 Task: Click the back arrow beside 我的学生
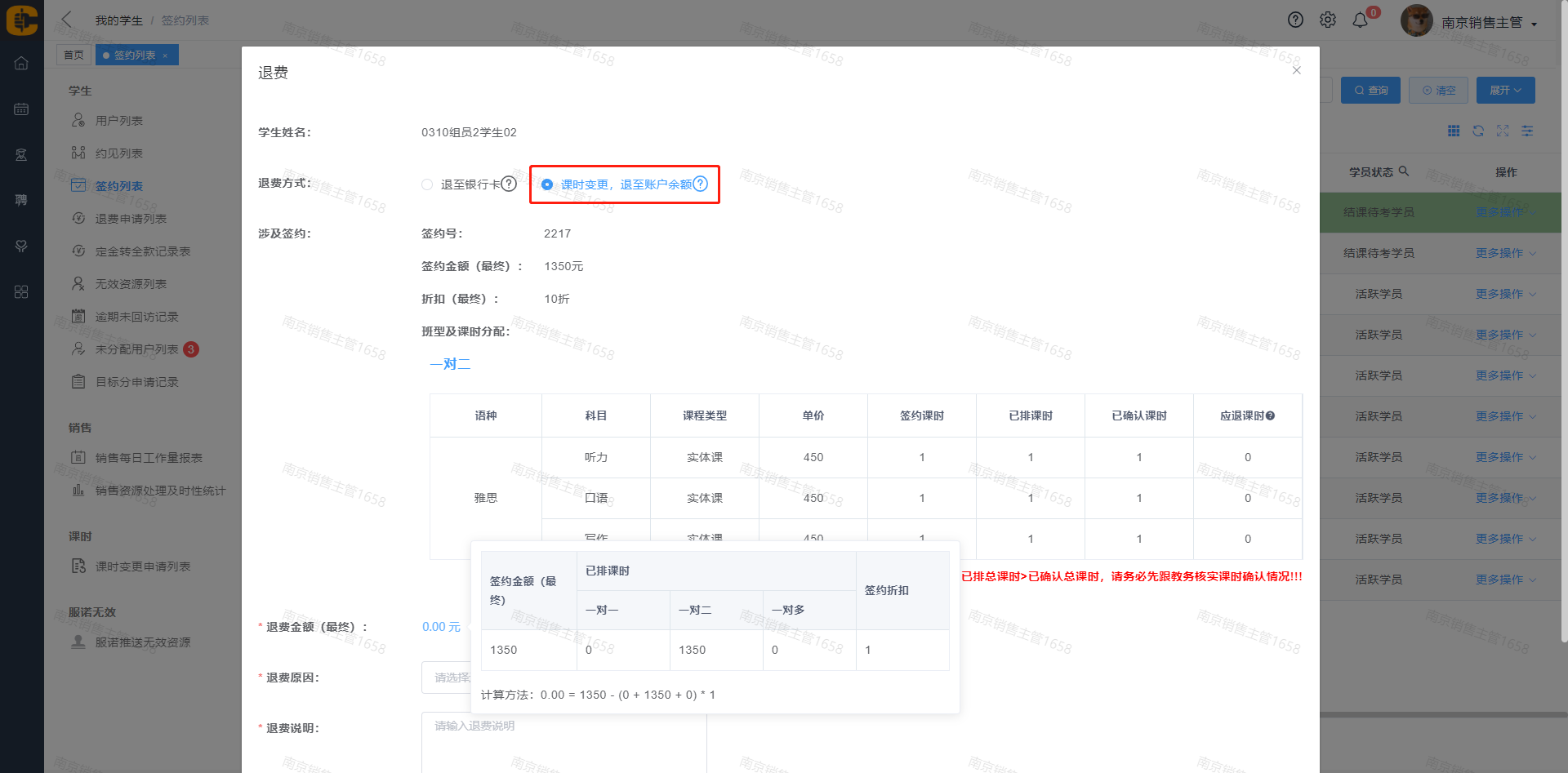(67, 20)
